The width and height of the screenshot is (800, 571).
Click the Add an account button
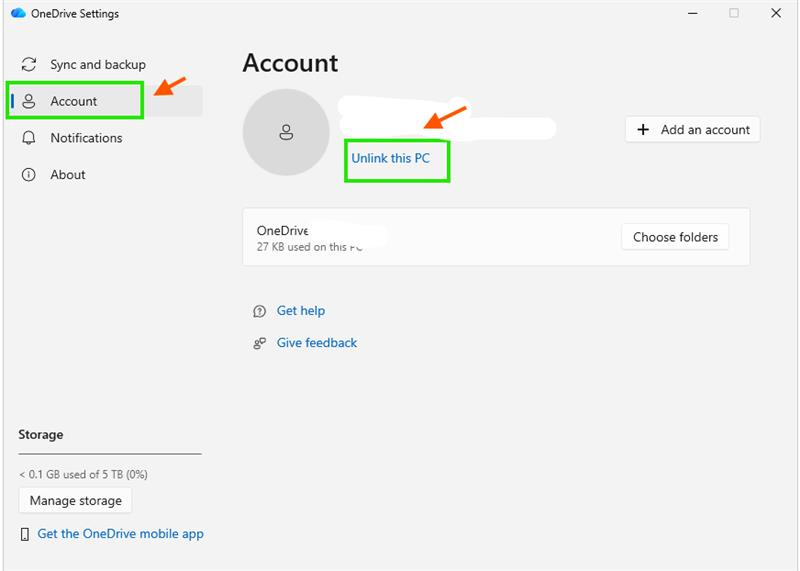tap(692, 130)
